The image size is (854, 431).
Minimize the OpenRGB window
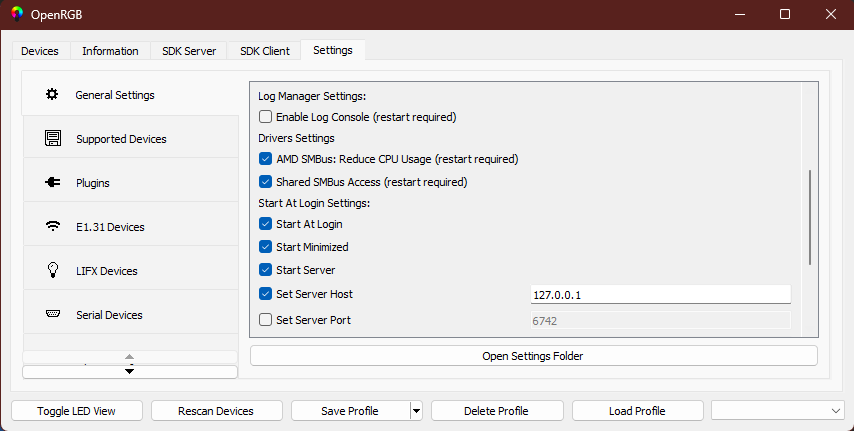[x=739, y=14]
